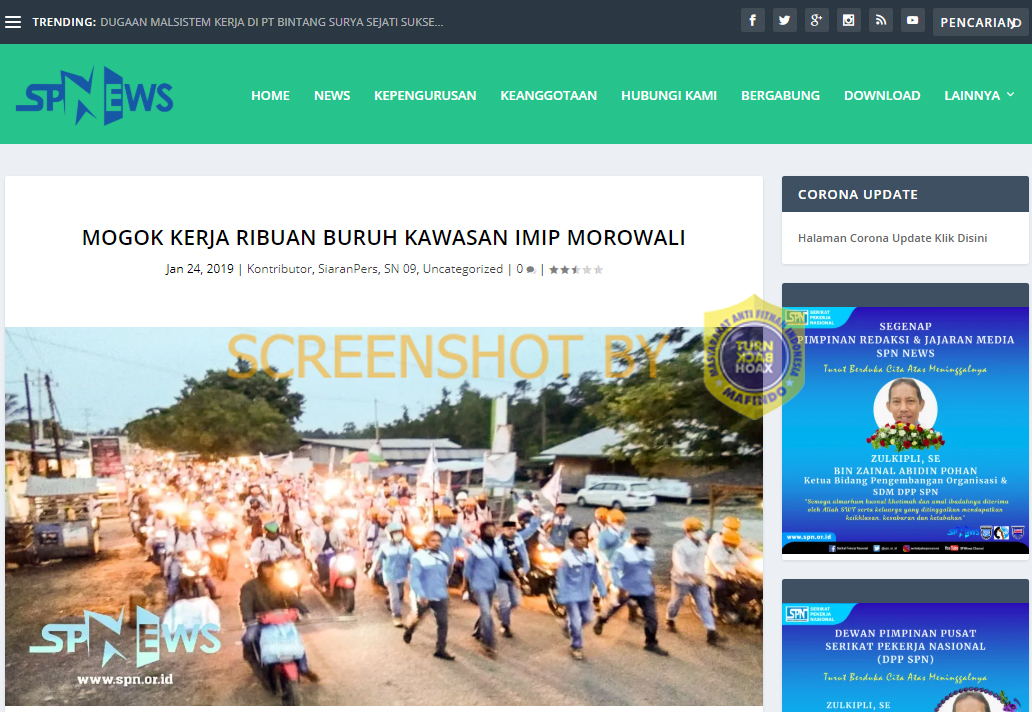Open the Morowali strike article photo
Image resolution: width=1032 pixels, height=712 pixels.
(x=384, y=517)
